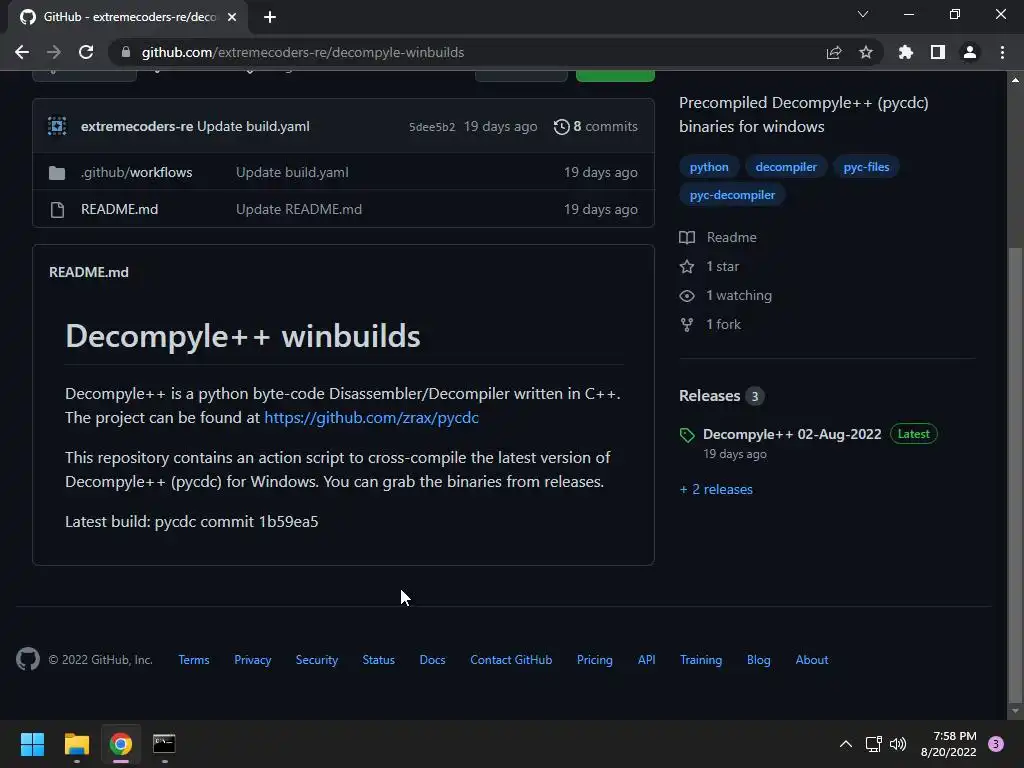This screenshot has width=1024, height=768.
Task: Click the eye icon beside watching
Action: [x=687, y=296]
